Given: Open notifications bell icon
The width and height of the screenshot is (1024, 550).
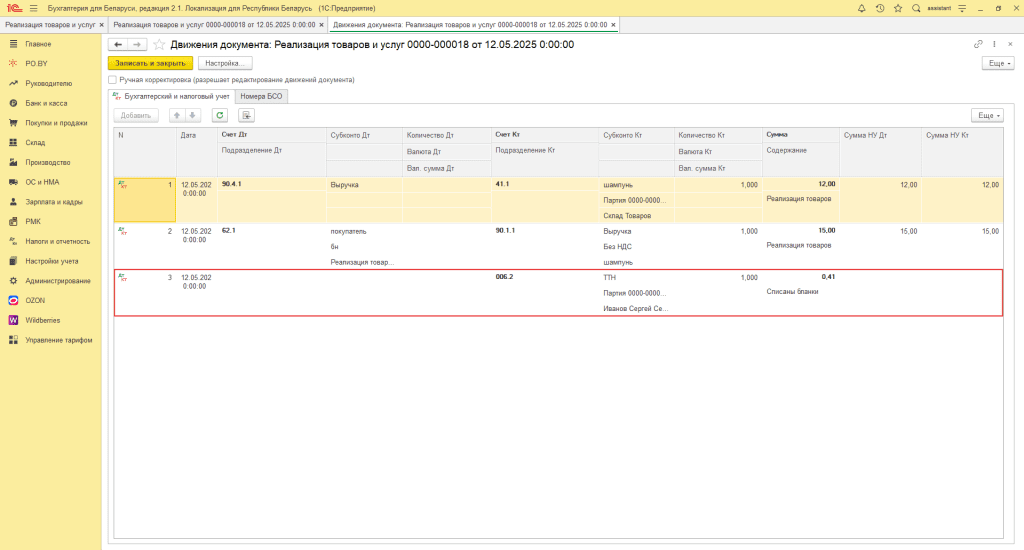Looking at the screenshot, I should coord(861,8).
